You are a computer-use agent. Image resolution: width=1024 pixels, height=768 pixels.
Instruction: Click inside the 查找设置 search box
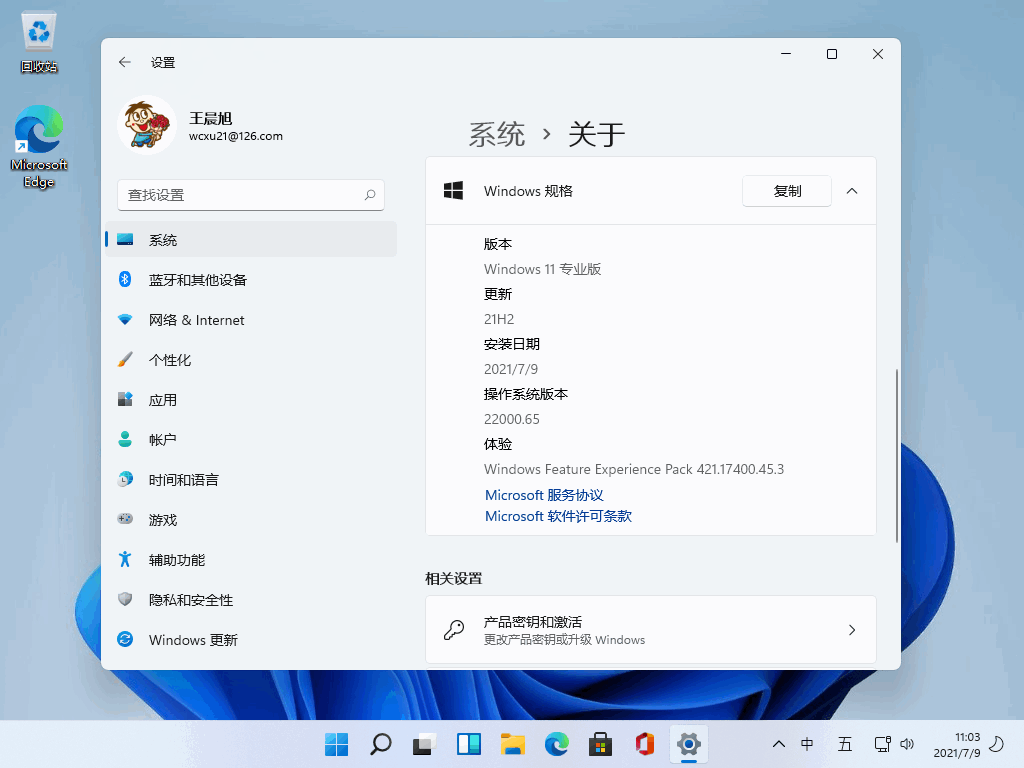click(x=250, y=194)
